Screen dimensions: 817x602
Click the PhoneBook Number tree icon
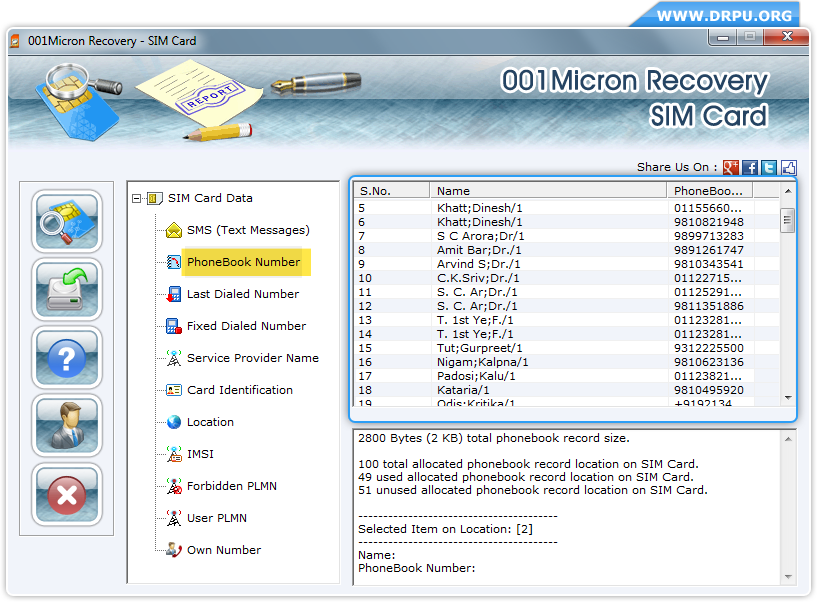174,262
